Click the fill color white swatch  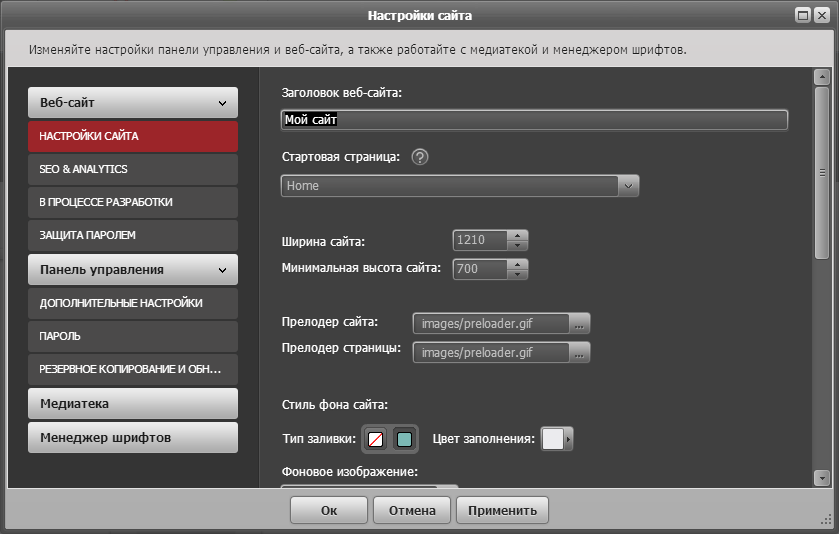pos(553,439)
